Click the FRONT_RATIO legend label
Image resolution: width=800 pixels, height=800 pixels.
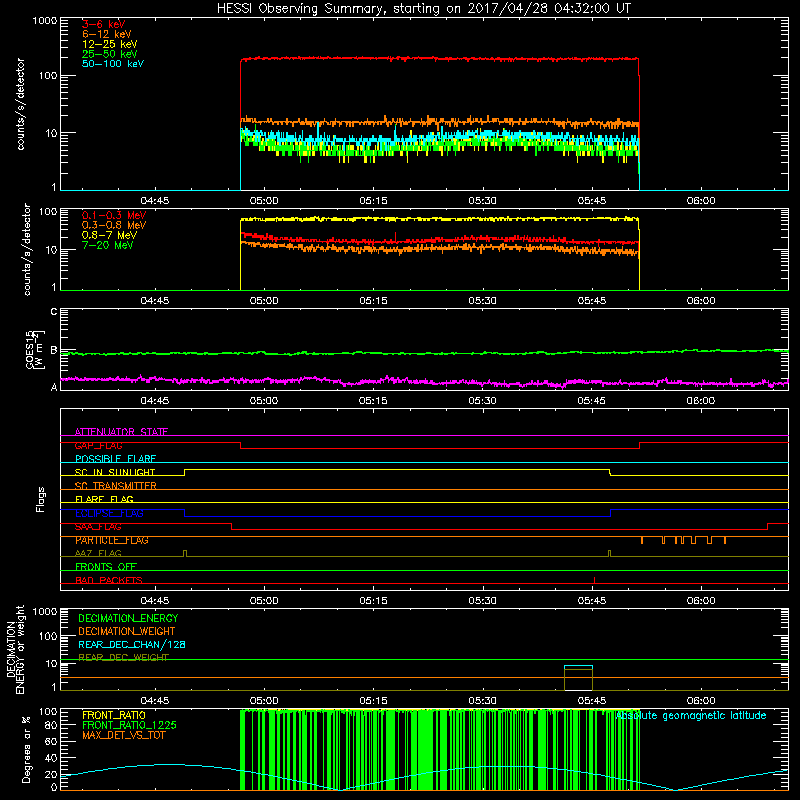(114, 715)
